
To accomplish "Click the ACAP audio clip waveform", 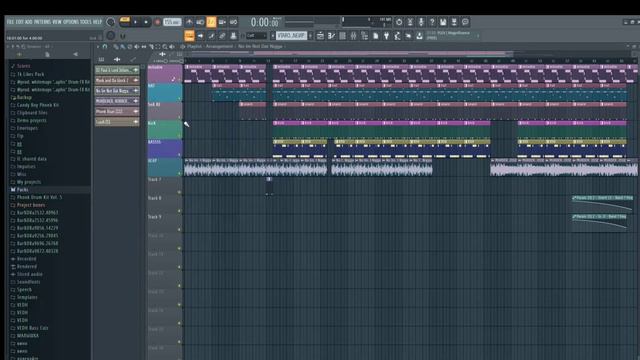I will tap(256, 168).
